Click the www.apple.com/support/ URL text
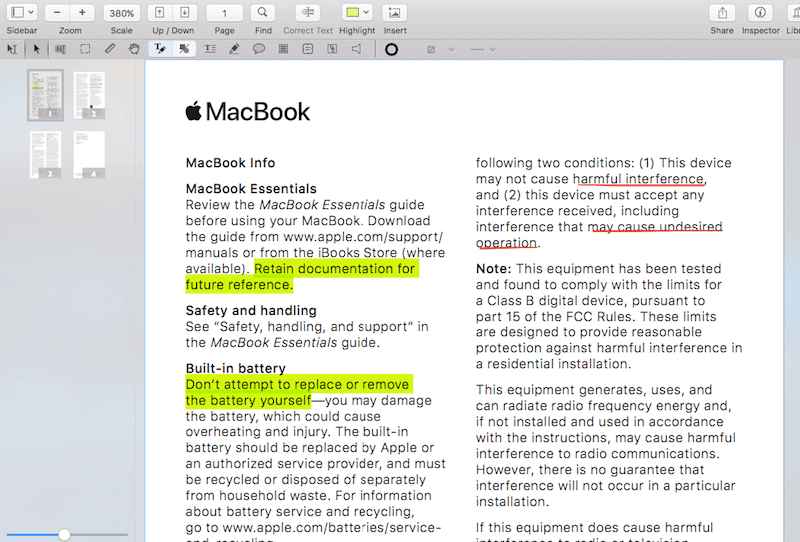The width and height of the screenshot is (800, 542). [363, 237]
